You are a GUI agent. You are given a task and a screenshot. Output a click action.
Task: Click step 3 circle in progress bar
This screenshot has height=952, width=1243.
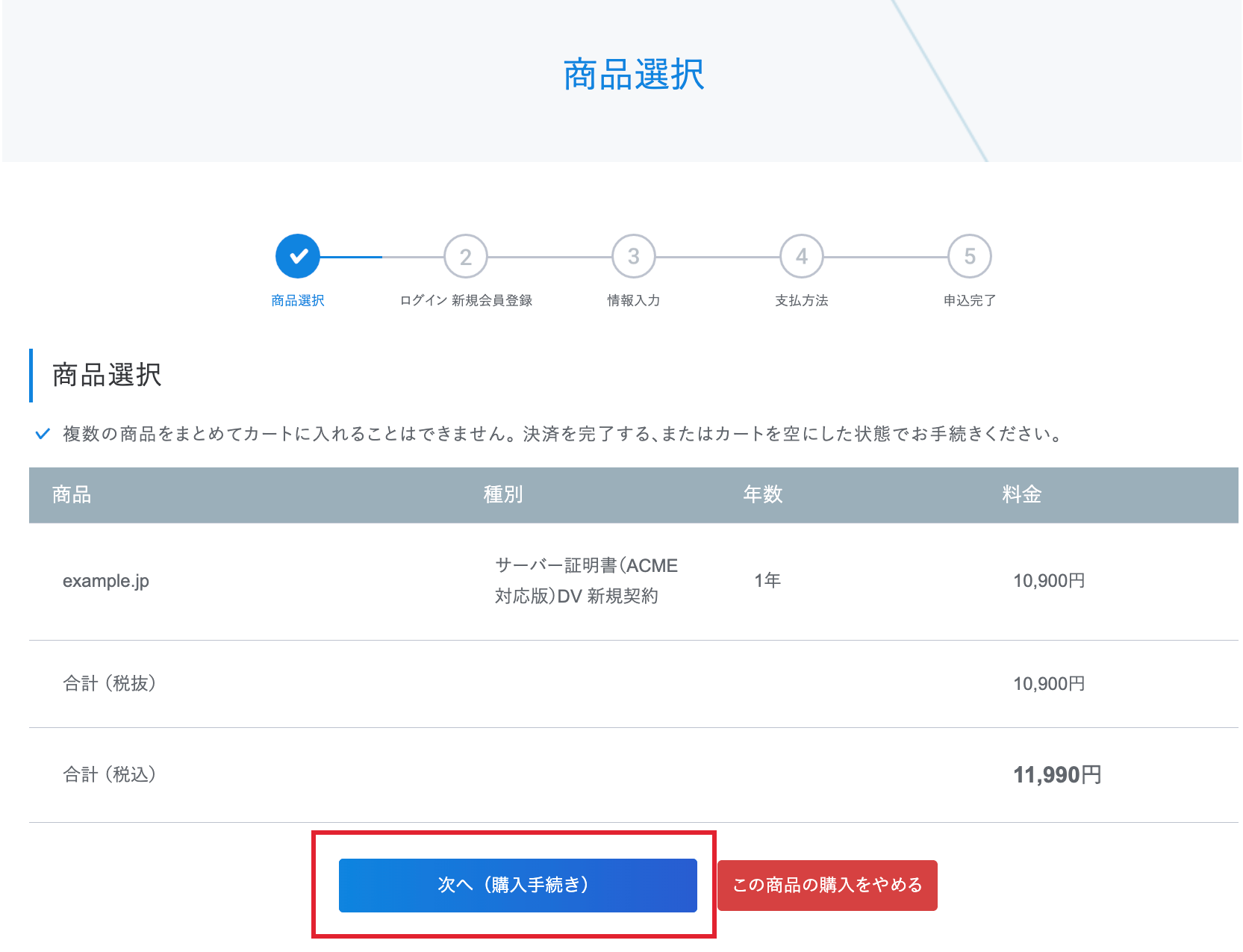(x=634, y=256)
